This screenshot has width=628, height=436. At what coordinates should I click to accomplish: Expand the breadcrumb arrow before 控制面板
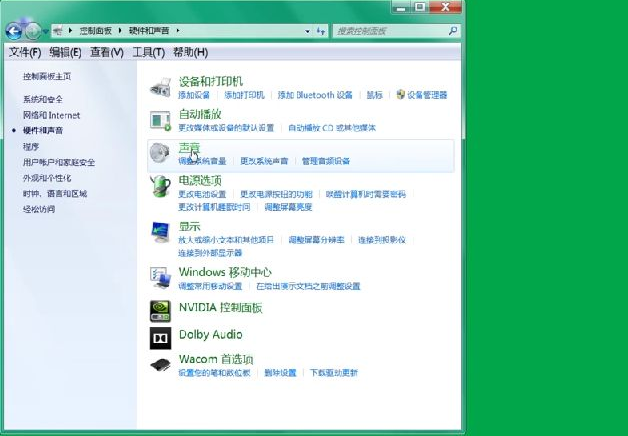70,30
